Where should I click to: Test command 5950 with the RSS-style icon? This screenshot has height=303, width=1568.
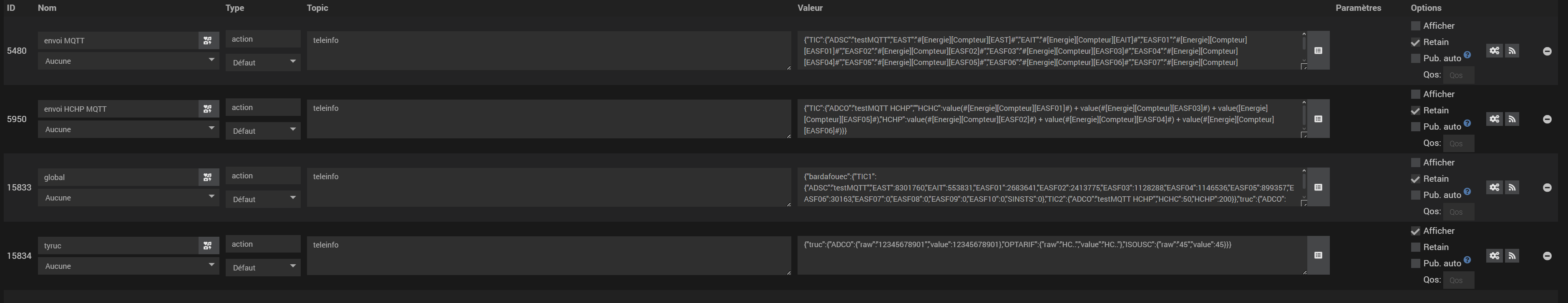tap(1512, 119)
